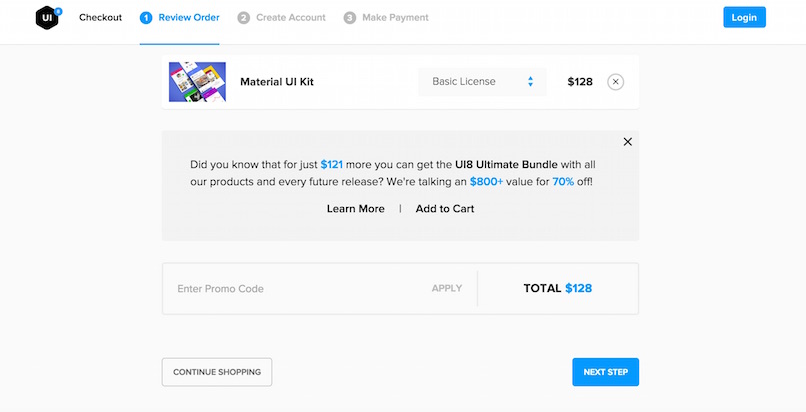Remove Material UI Kit from cart

(x=615, y=82)
